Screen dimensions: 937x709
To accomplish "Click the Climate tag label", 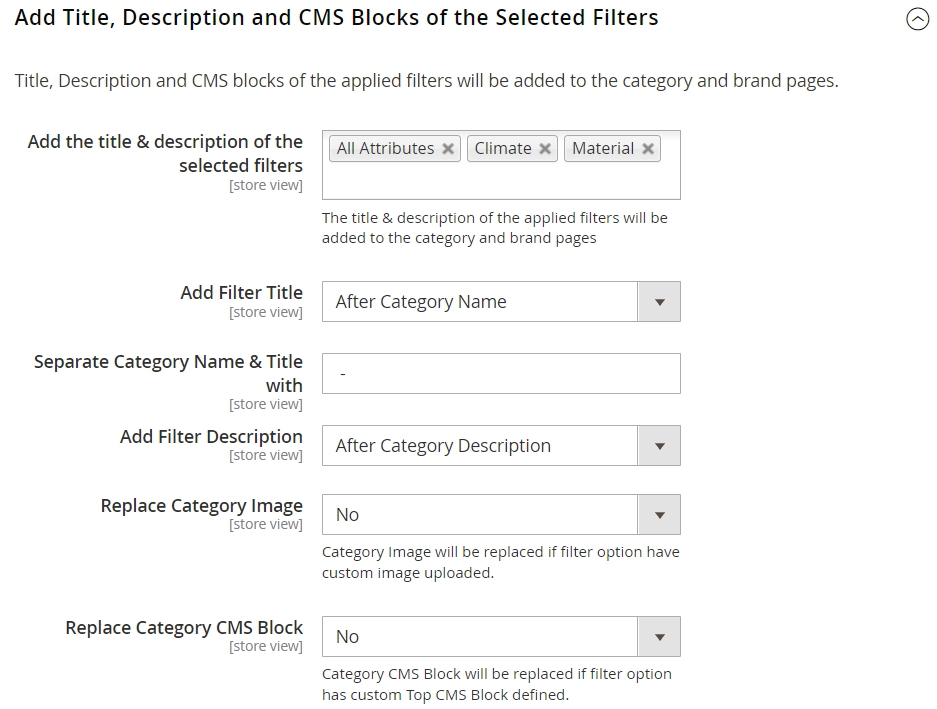I will click(503, 148).
